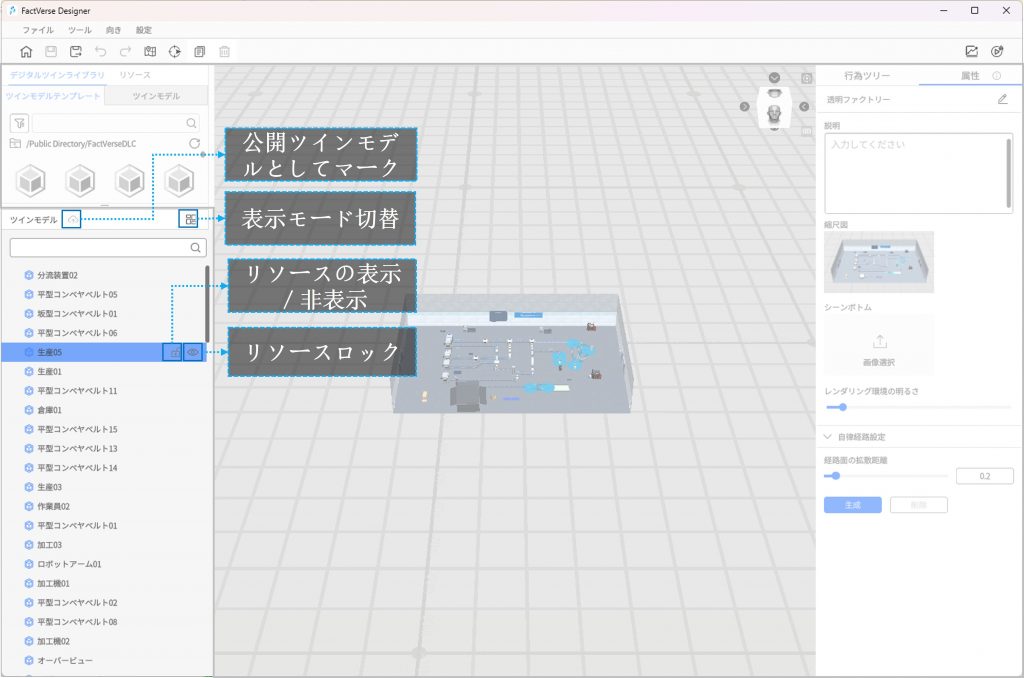Click the 生成 button
This screenshot has height=678, width=1024.
[852, 505]
